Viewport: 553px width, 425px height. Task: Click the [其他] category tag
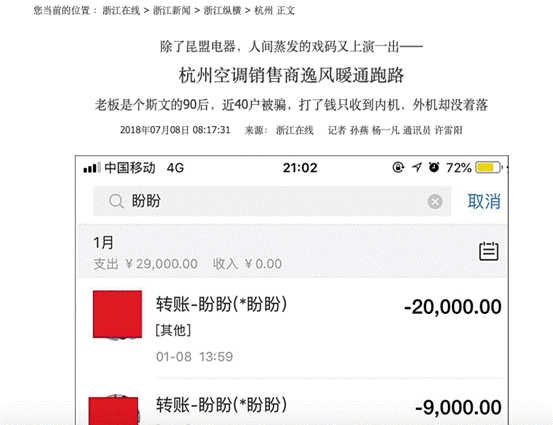(173, 330)
